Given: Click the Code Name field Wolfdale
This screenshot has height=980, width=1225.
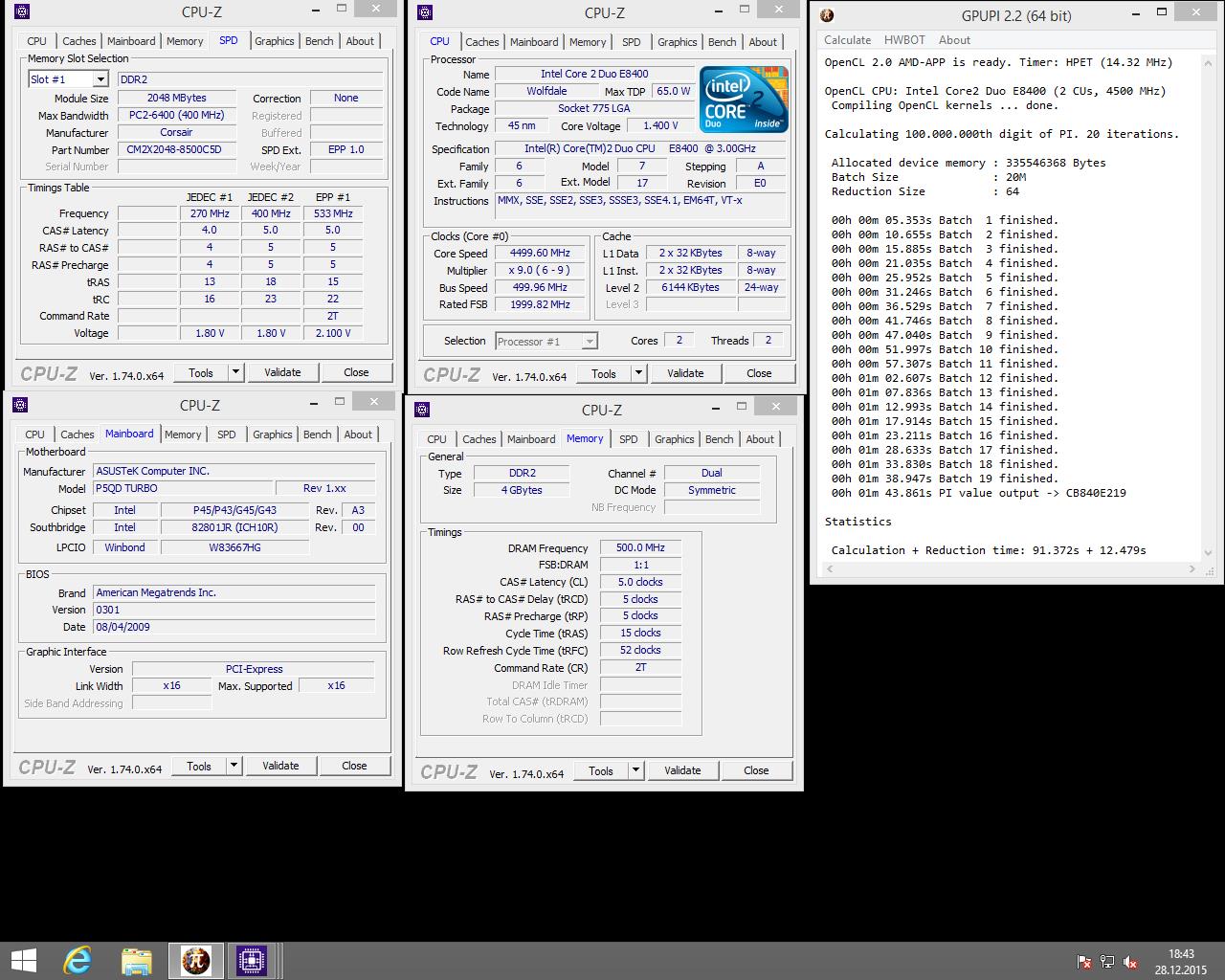Looking at the screenshot, I should (x=546, y=92).
